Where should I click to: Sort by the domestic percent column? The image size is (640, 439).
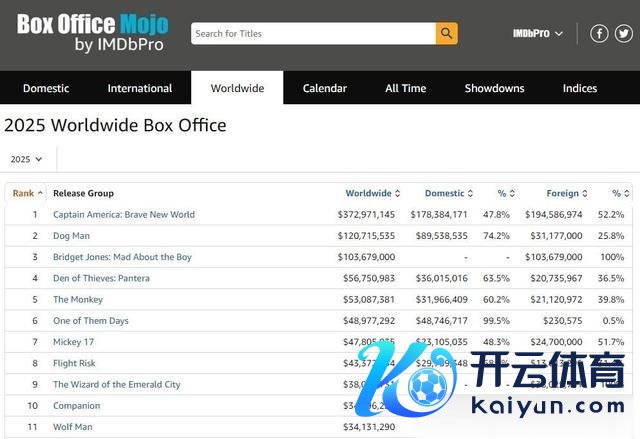(506, 193)
